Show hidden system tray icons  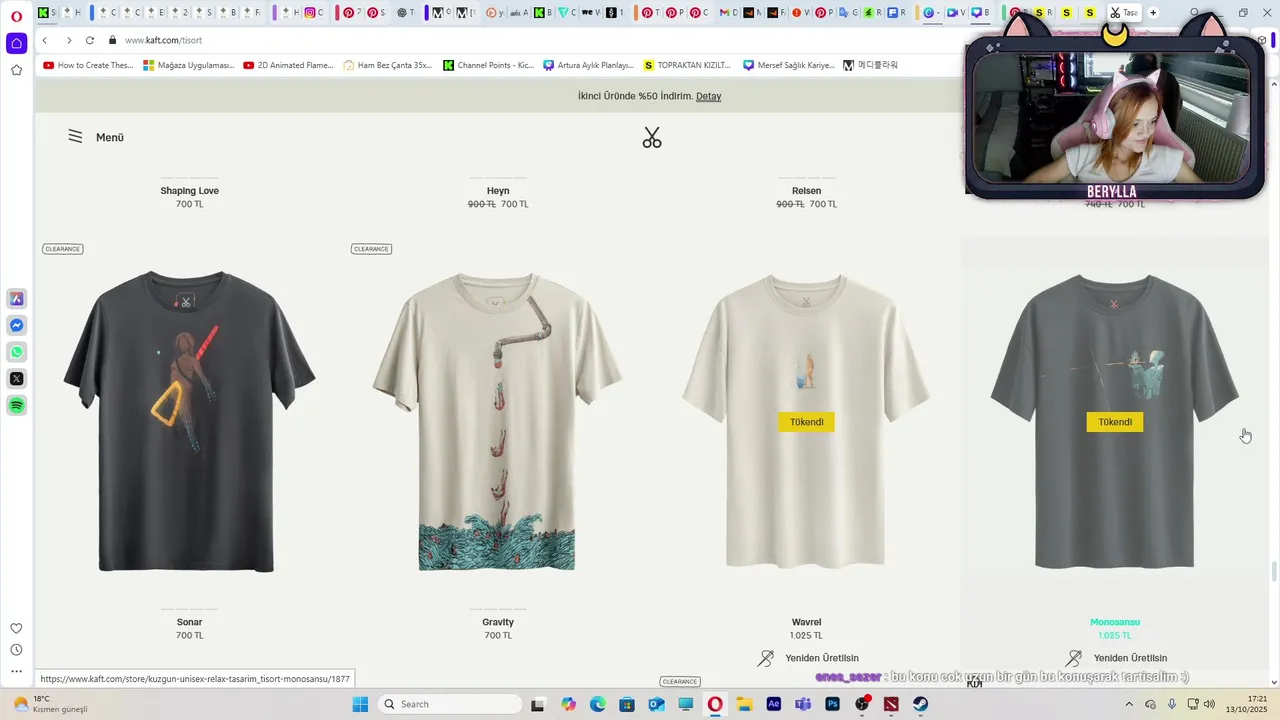pos(1129,704)
